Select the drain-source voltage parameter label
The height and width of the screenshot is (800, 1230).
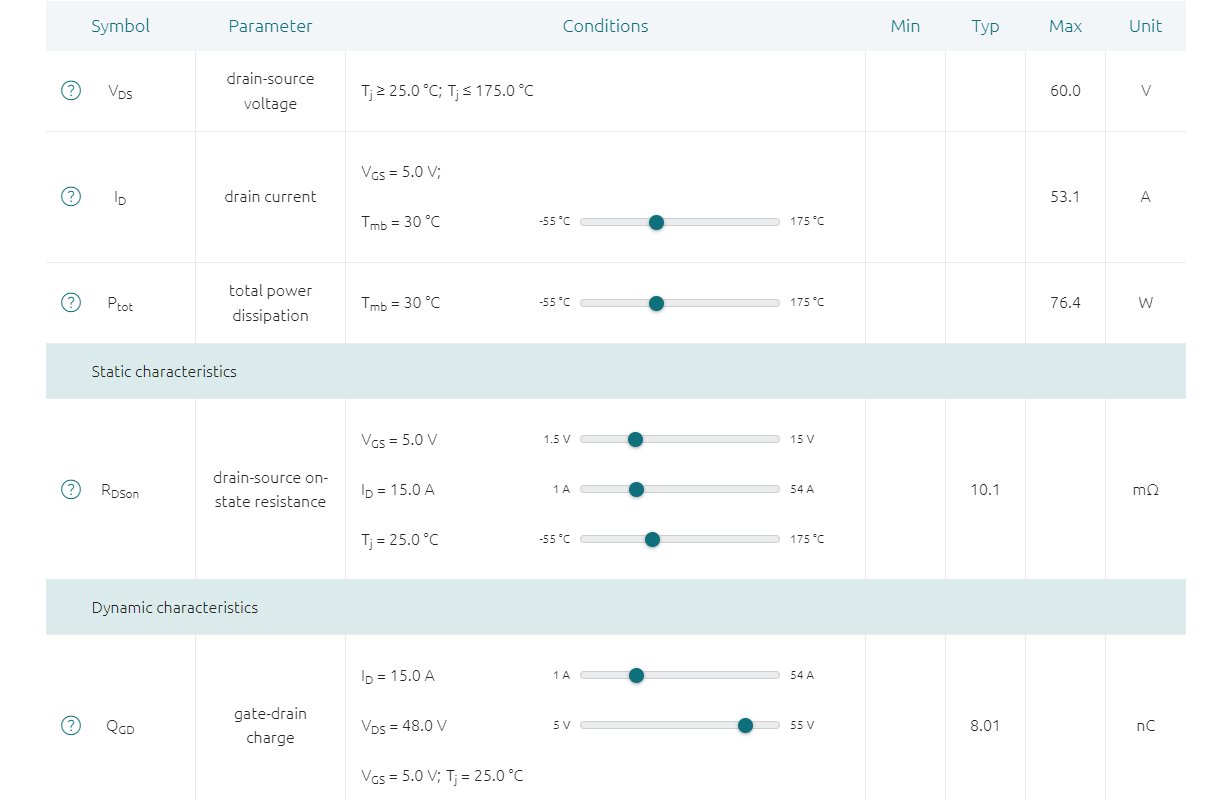[270, 90]
